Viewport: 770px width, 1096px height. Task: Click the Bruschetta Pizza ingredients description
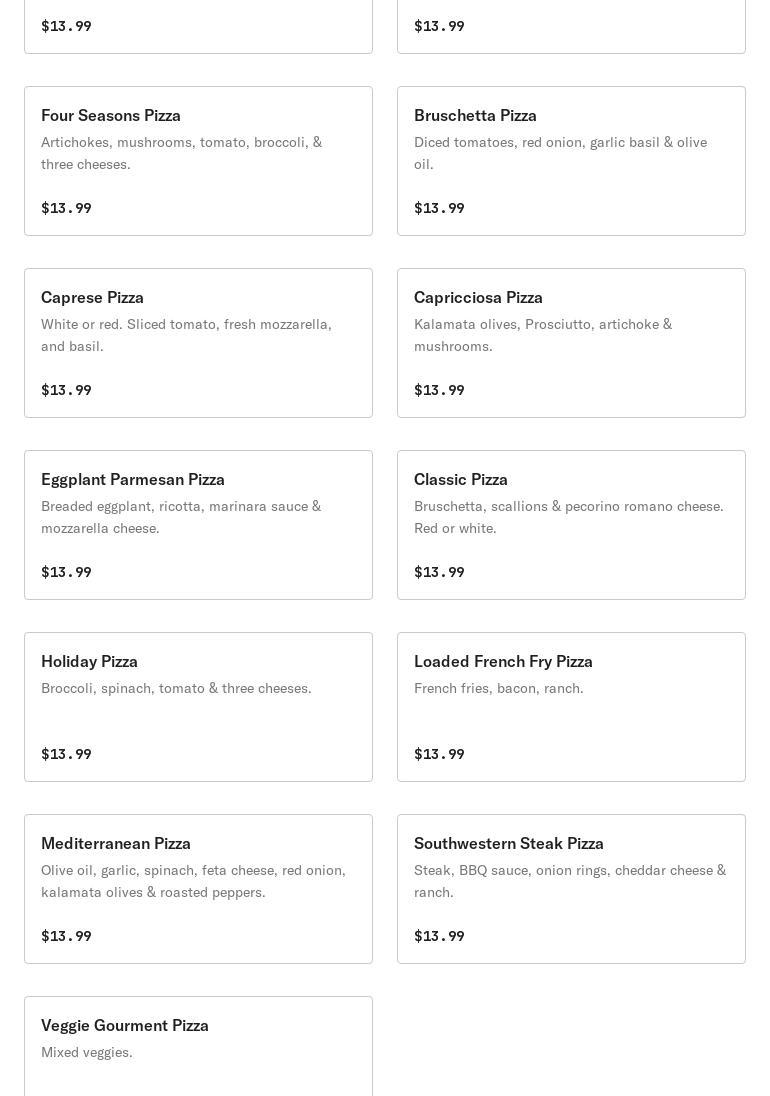coord(560,153)
